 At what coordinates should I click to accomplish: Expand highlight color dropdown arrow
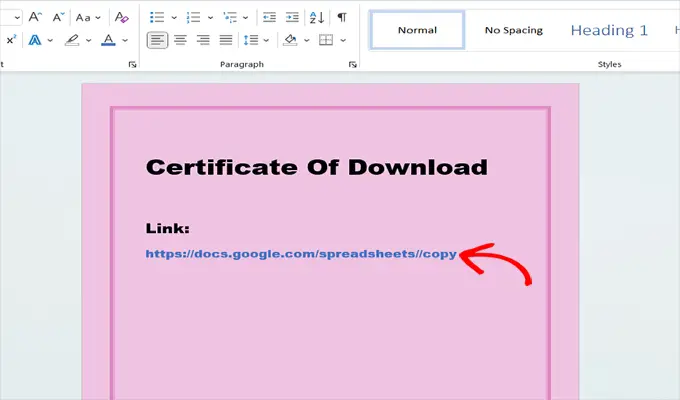pos(88,40)
